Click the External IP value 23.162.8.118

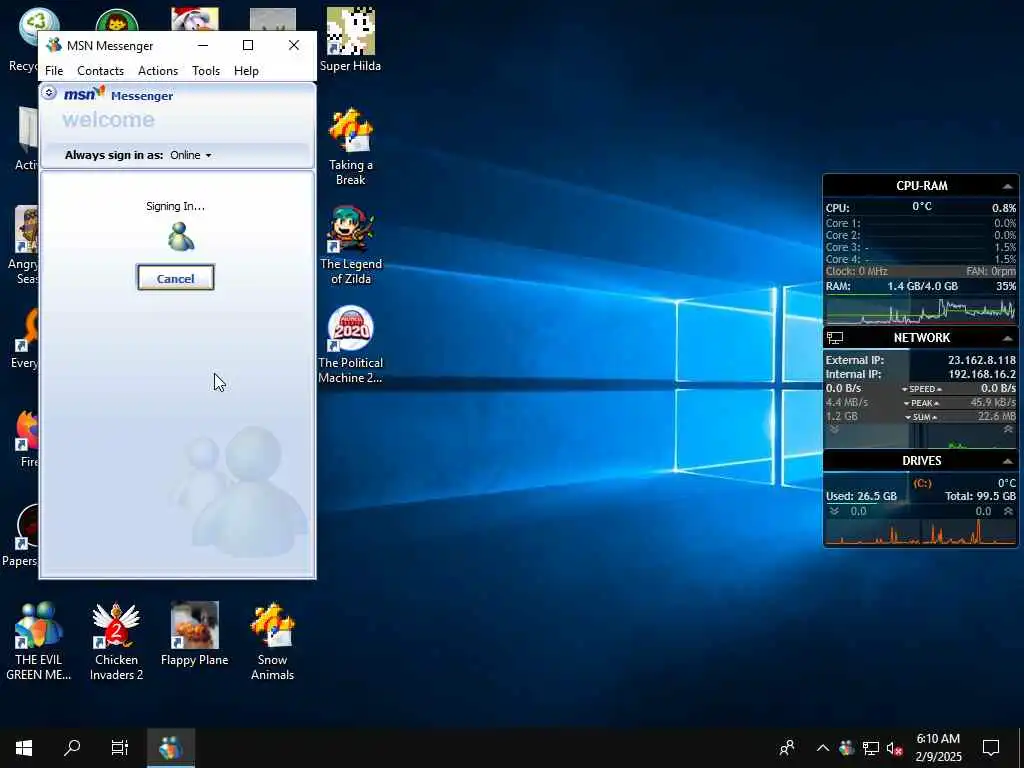point(982,360)
